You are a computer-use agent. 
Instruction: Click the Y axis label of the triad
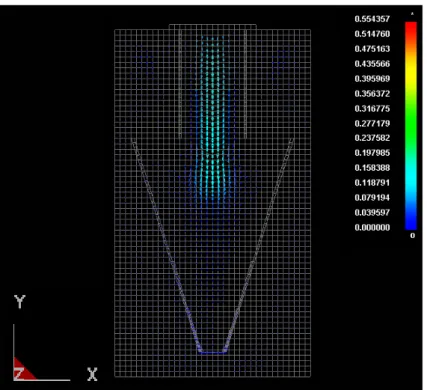(x=20, y=302)
